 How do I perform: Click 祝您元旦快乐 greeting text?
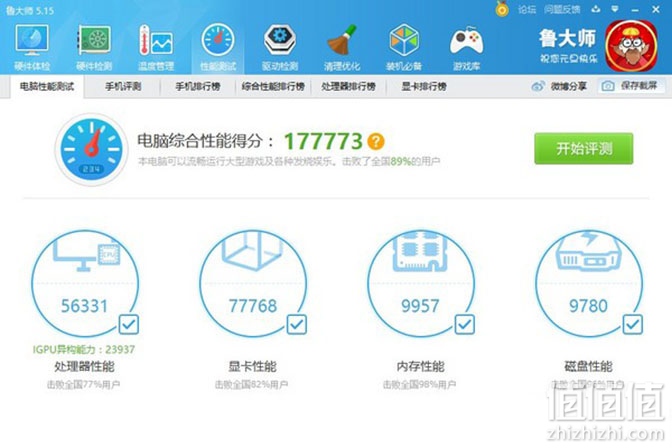pos(569,59)
